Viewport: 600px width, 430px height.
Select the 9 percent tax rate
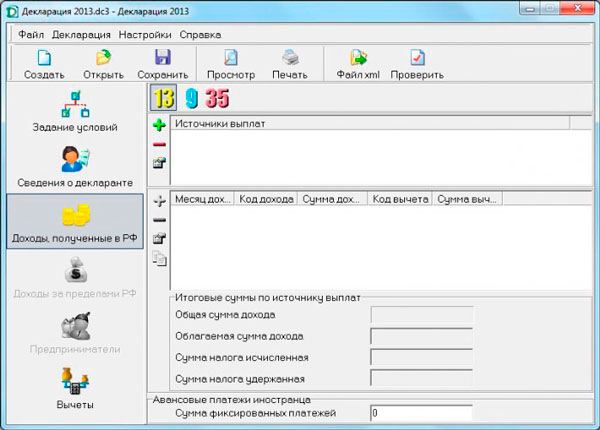191,98
